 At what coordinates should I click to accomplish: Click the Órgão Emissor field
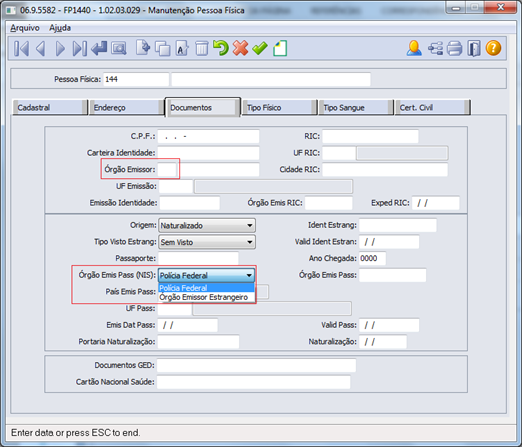point(167,169)
